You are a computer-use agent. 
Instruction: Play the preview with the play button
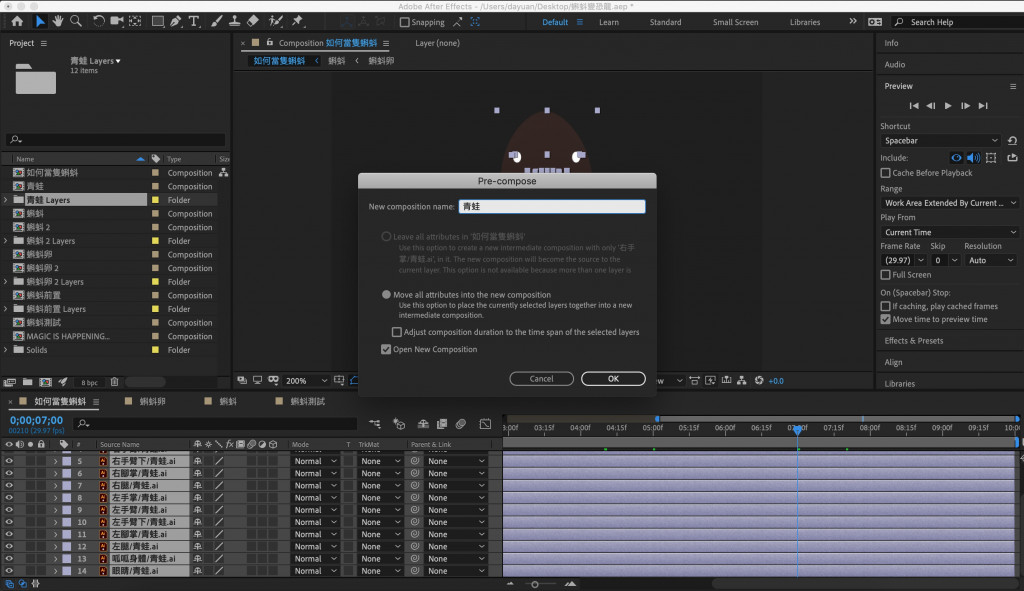pyautogui.click(x=948, y=105)
